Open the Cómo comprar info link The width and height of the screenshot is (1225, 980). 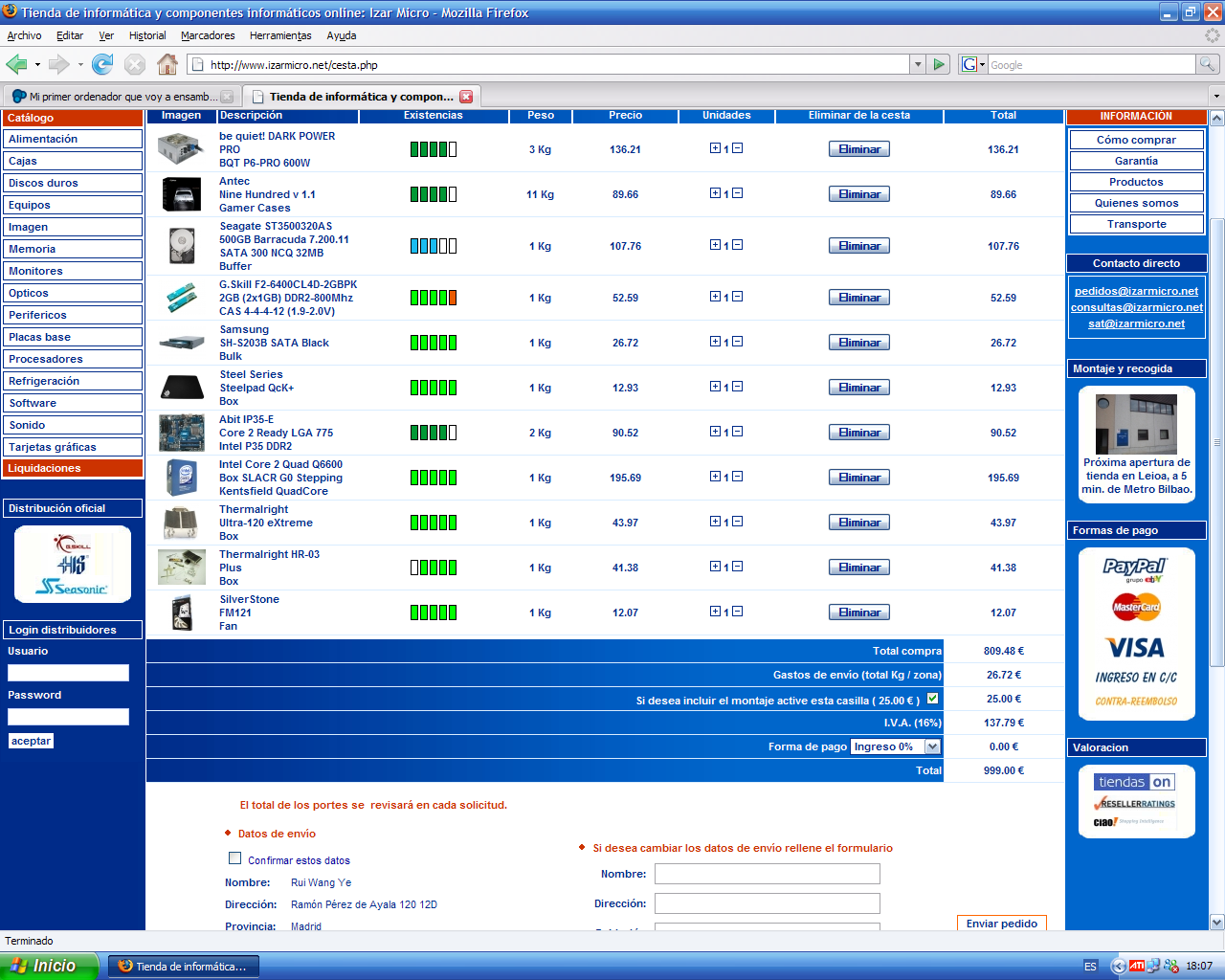click(1136, 140)
